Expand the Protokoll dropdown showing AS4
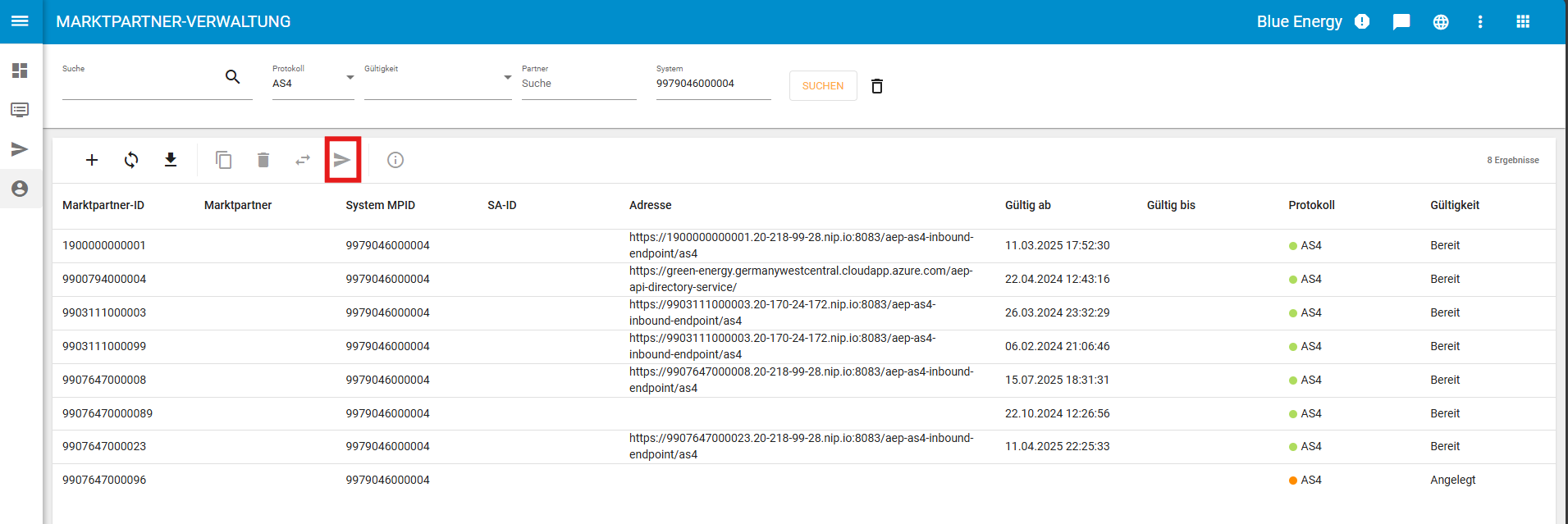Viewport: 1568px width, 524px height. [x=350, y=78]
